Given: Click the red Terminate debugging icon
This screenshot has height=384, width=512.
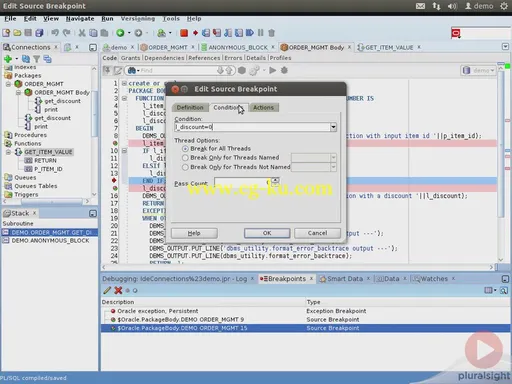Looking at the screenshot, I should pyautogui.click(x=184, y=33).
